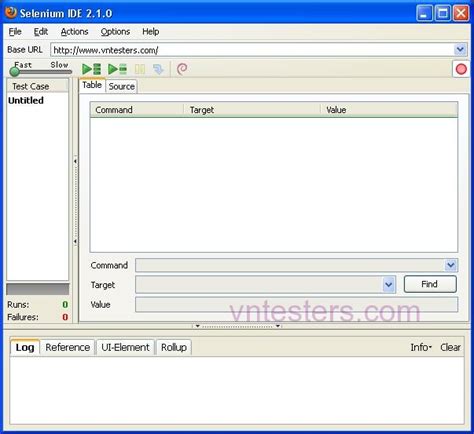
Task: Toggle the red Record button
Action: click(x=461, y=69)
